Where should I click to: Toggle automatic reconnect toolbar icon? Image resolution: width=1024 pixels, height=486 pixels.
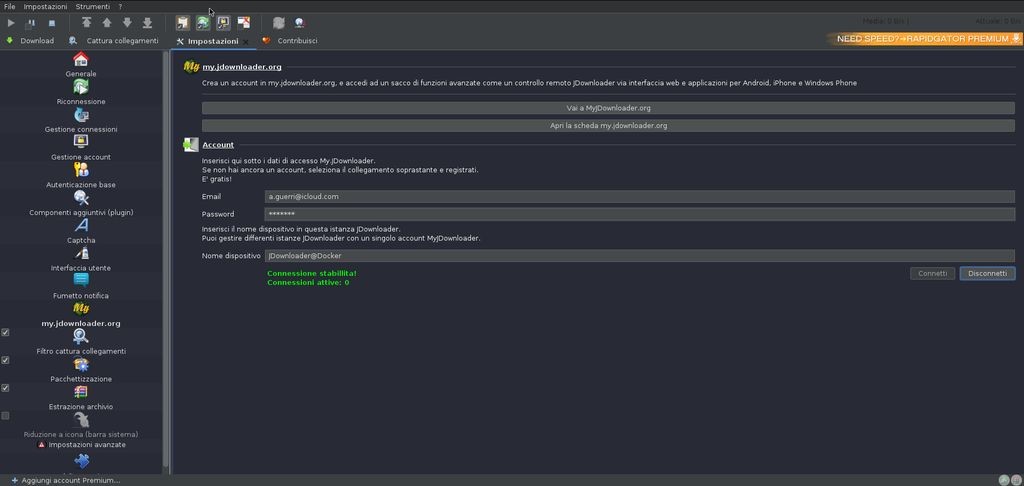pyautogui.click(x=203, y=23)
